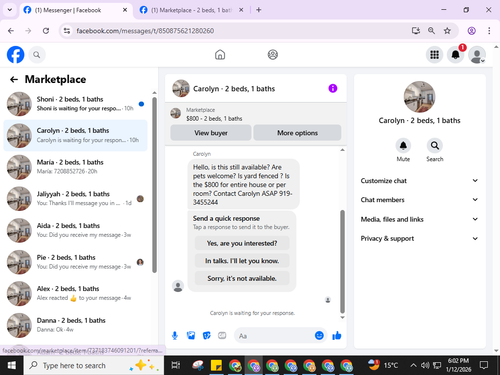The height and width of the screenshot is (375, 500).
Task: Open the Windows Start button
Action: click(x=12, y=366)
